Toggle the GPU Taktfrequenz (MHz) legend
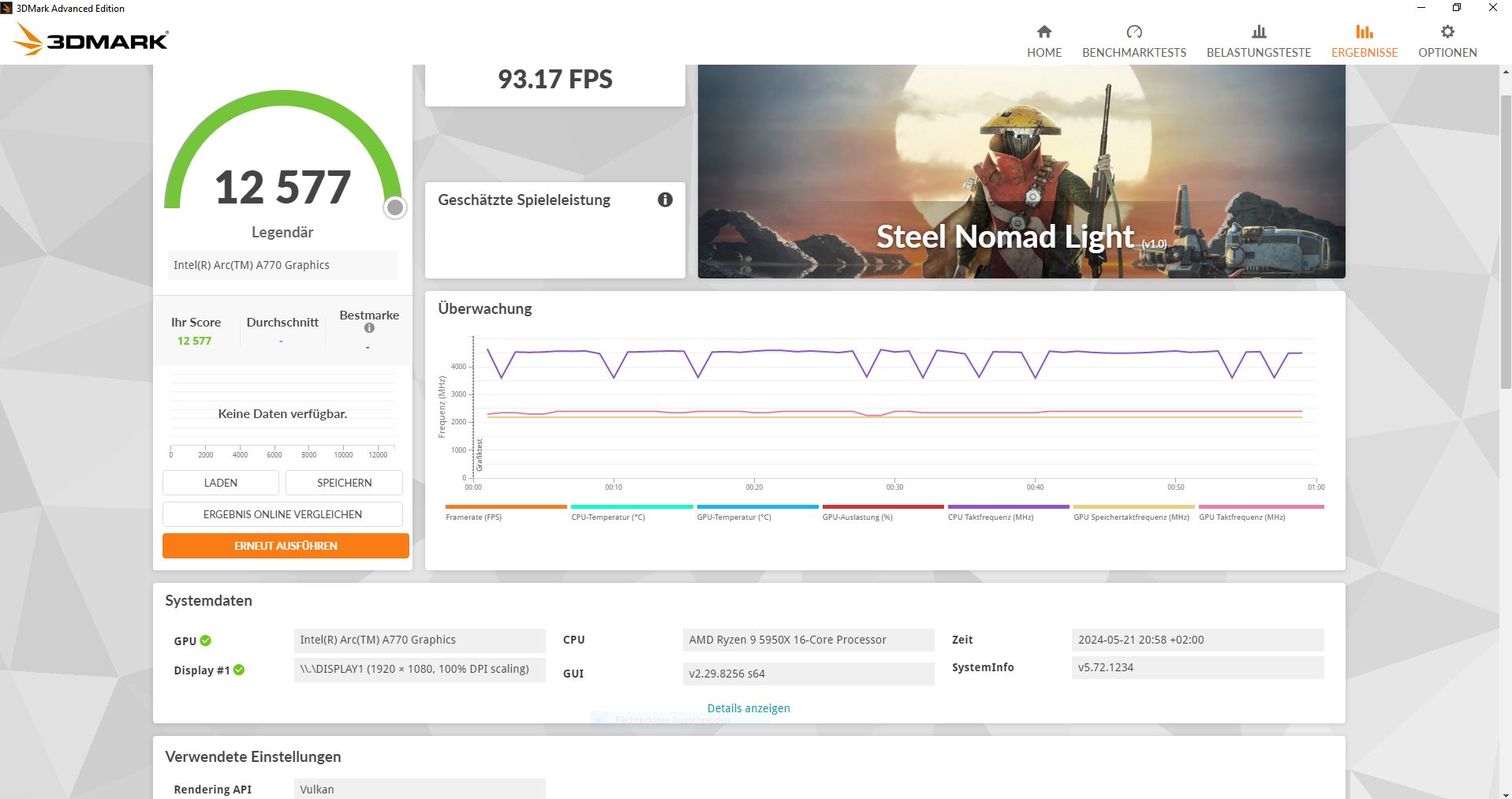This screenshot has width=1512, height=799. (x=1261, y=512)
